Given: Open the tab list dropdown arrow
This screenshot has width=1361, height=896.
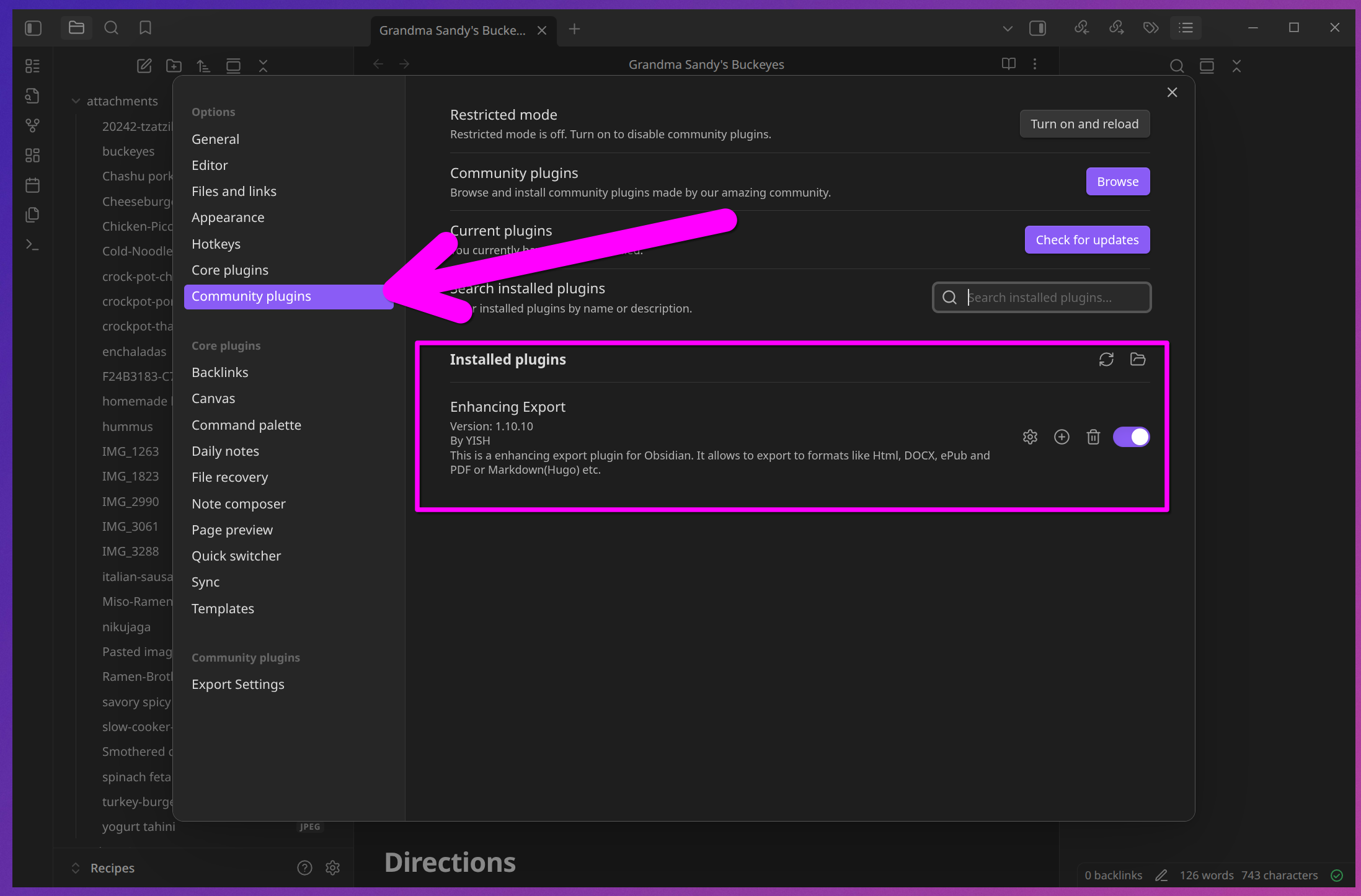Looking at the screenshot, I should tap(1008, 29).
